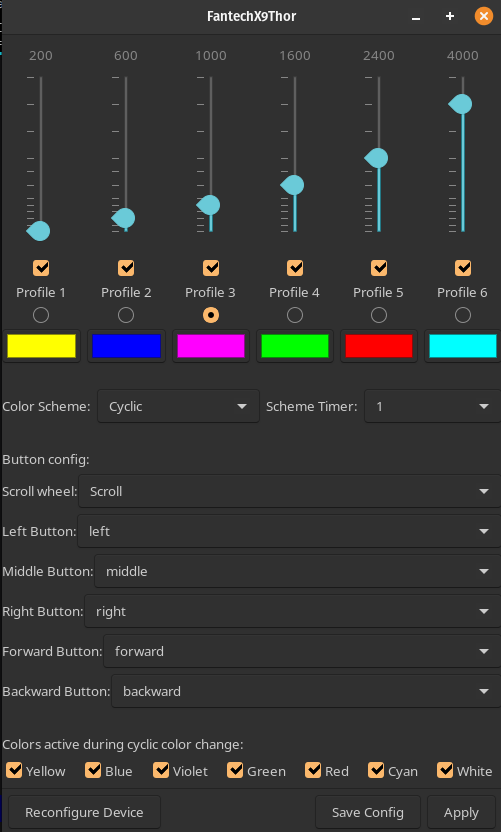This screenshot has height=832, width=501.
Task: Click the yellow Profile 1 color swatch
Action: [x=41, y=346]
